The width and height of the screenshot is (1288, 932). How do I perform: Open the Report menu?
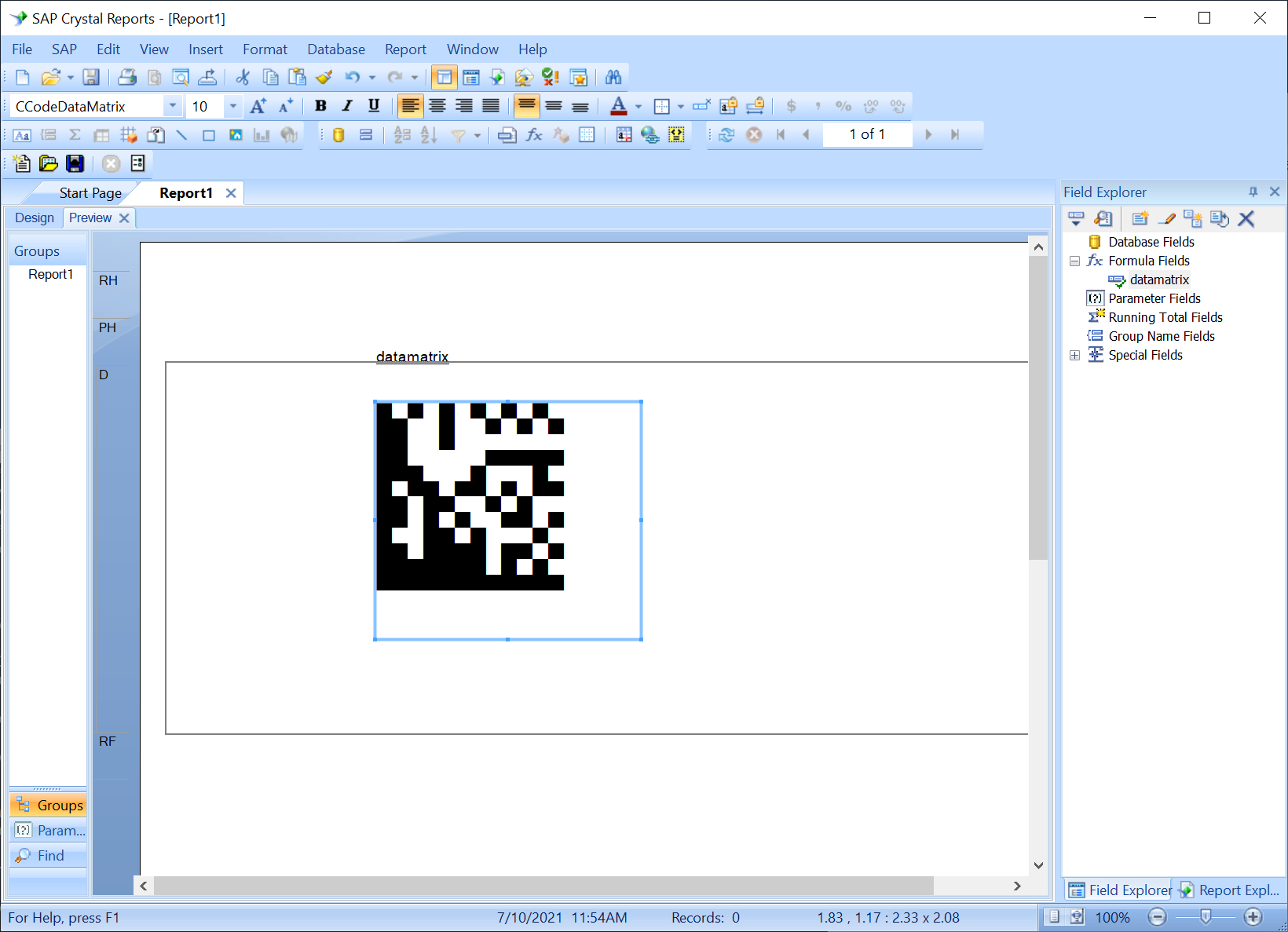pyautogui.click(x=405, y=49)
